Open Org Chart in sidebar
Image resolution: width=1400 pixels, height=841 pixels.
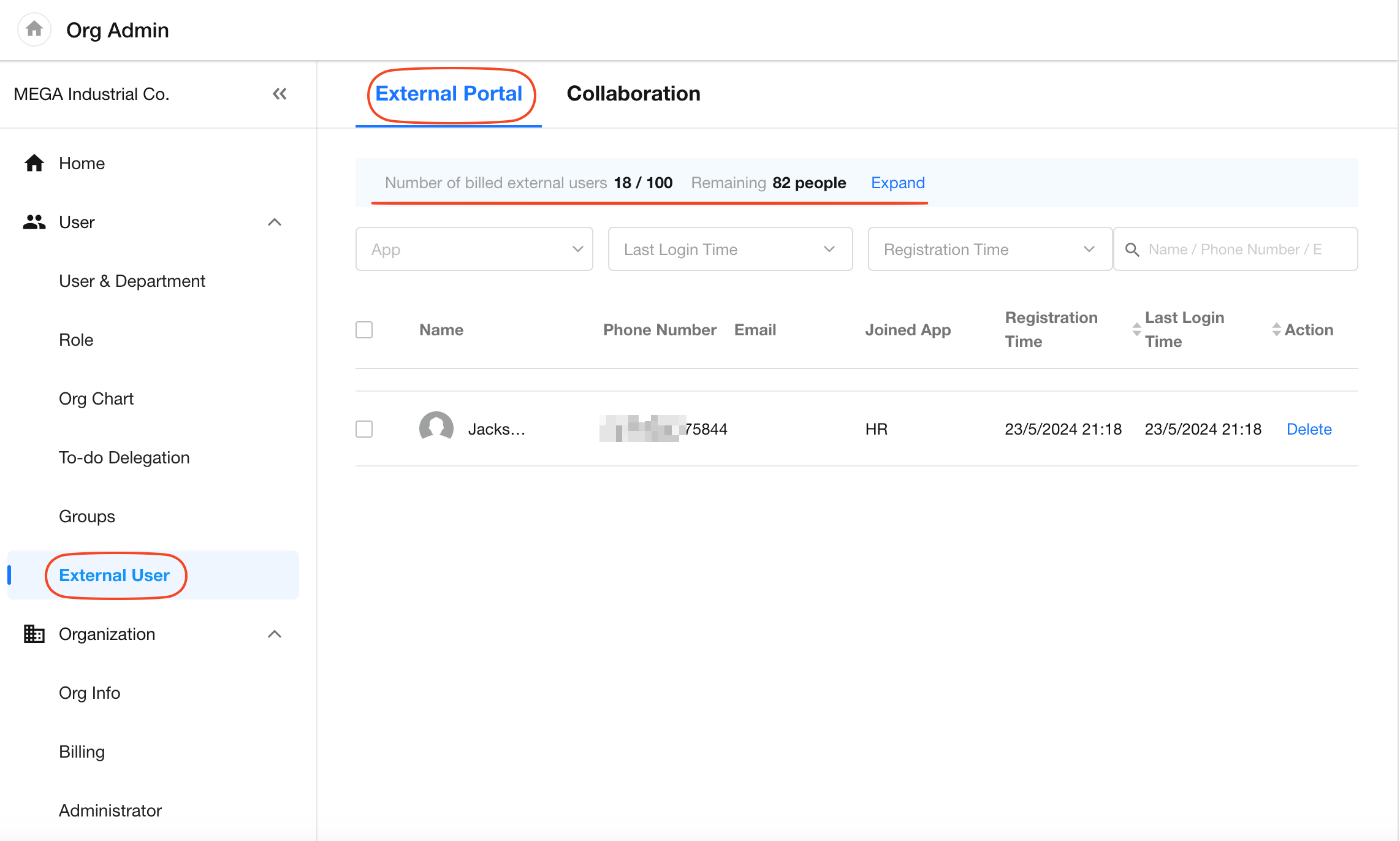[x=96, y=399]
